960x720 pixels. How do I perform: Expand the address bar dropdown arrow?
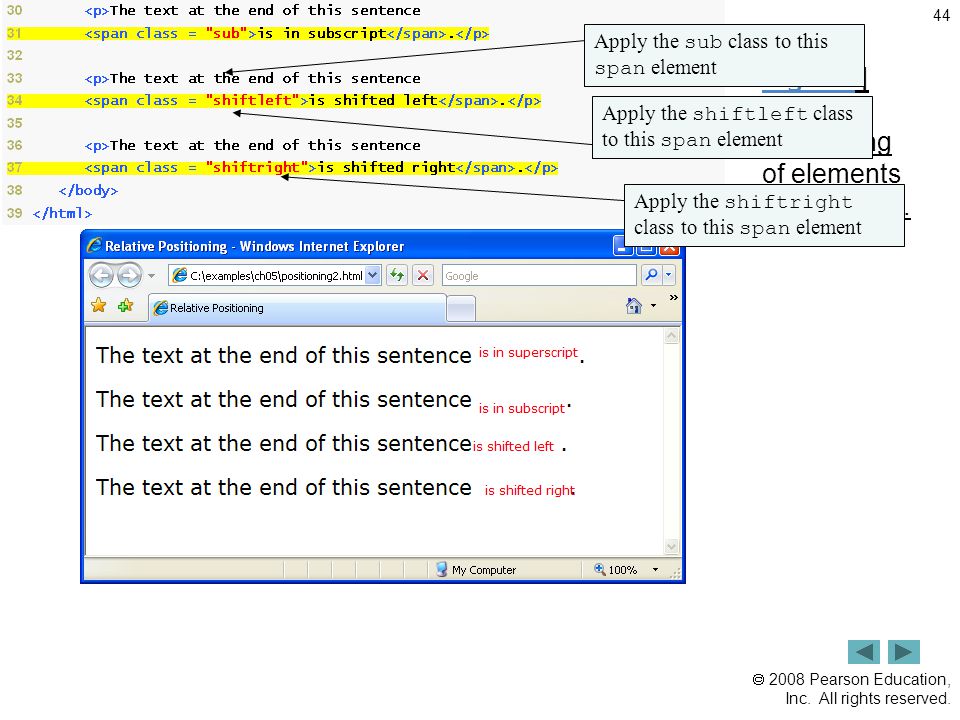373,276
